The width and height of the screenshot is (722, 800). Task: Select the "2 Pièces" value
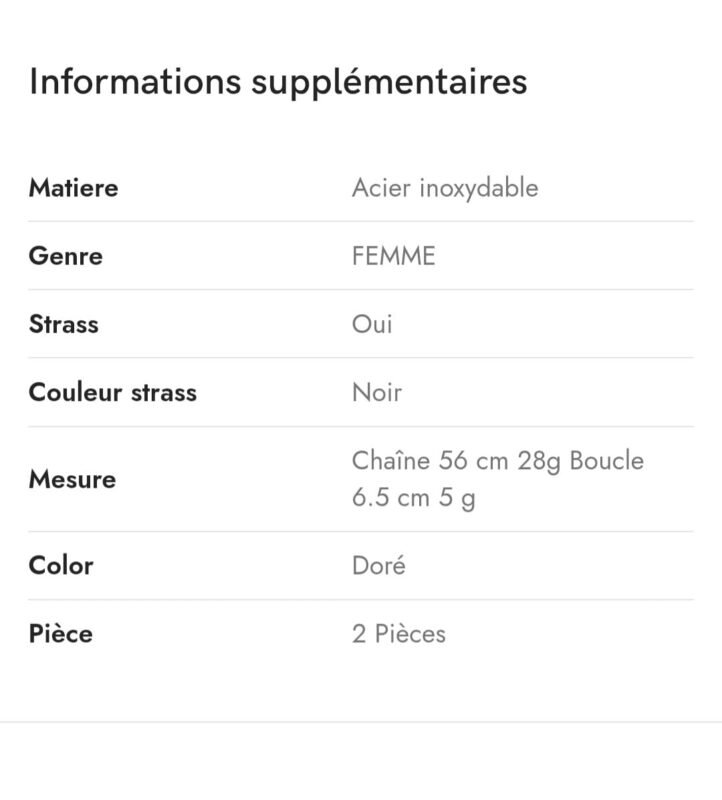pyautogui.click(x=398, y=634)
